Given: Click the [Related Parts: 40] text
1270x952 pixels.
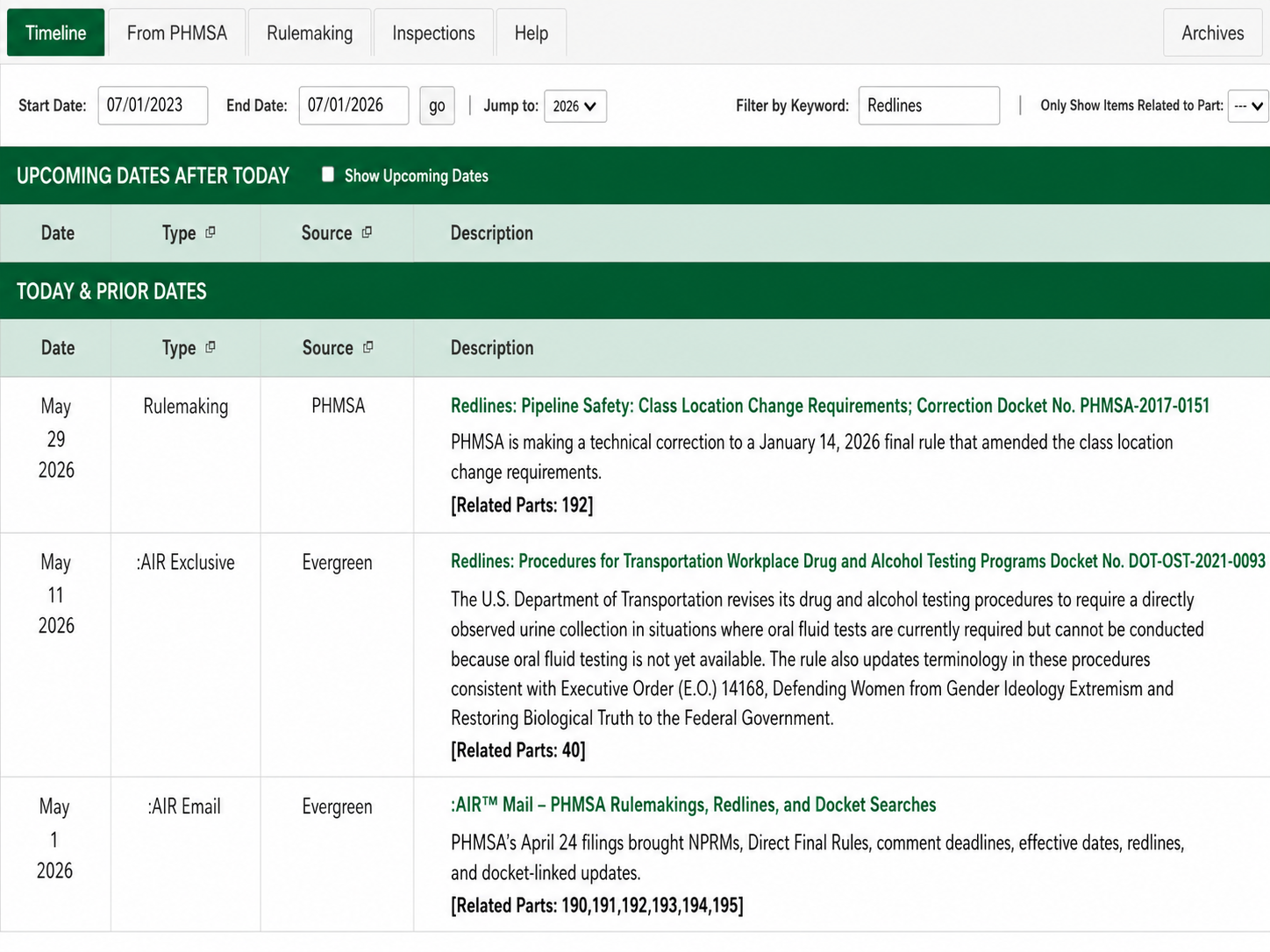Looking at the screenshot, I should point(518,750).
